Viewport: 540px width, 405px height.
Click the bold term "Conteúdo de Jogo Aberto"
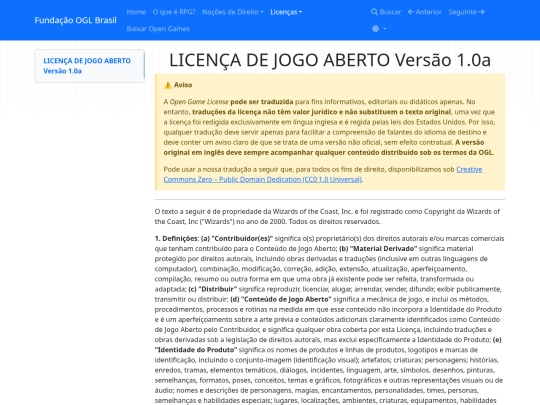[x=286, y=299]
